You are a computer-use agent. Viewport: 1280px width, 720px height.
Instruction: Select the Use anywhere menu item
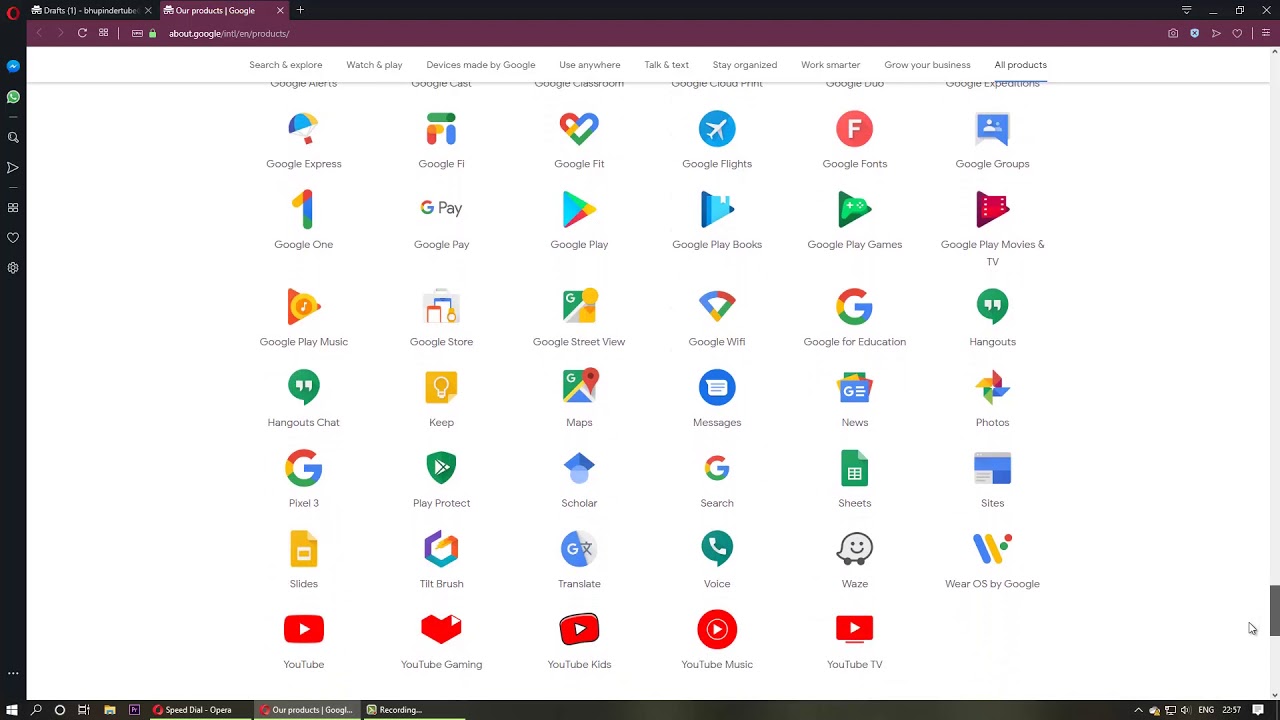point(590,65)
